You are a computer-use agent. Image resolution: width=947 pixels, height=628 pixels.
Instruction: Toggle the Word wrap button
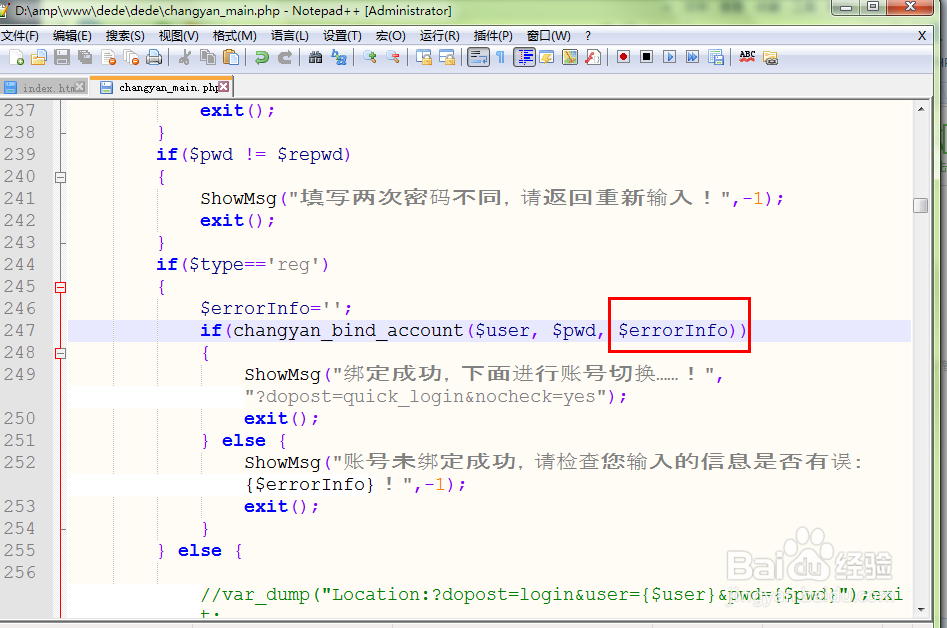[x=478, y=57]
